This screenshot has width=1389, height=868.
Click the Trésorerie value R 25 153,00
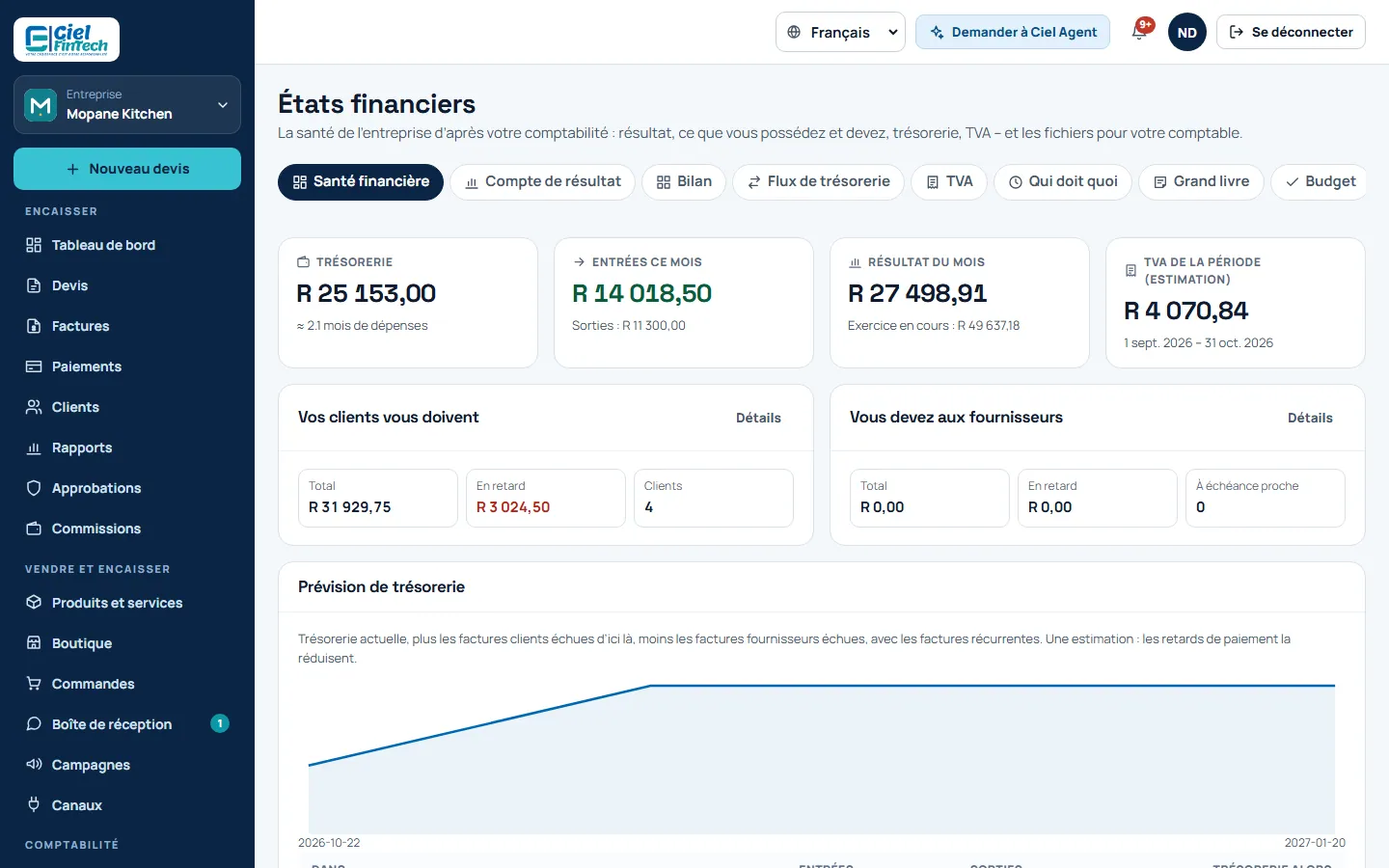[x=367, y=293]
